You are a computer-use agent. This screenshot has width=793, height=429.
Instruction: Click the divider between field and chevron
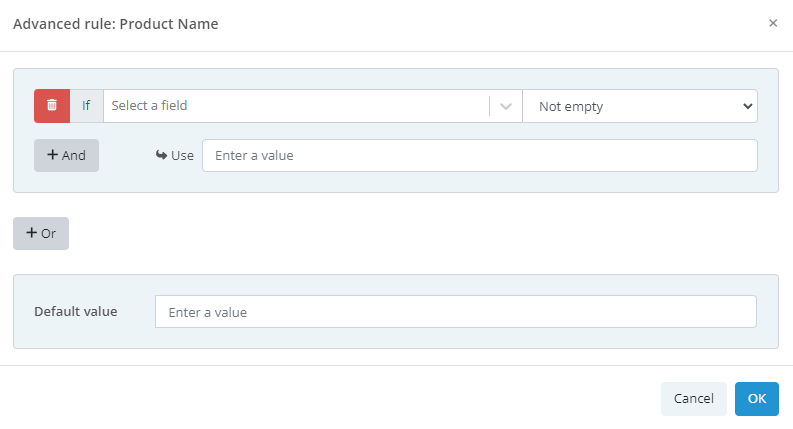coord(490,106)
